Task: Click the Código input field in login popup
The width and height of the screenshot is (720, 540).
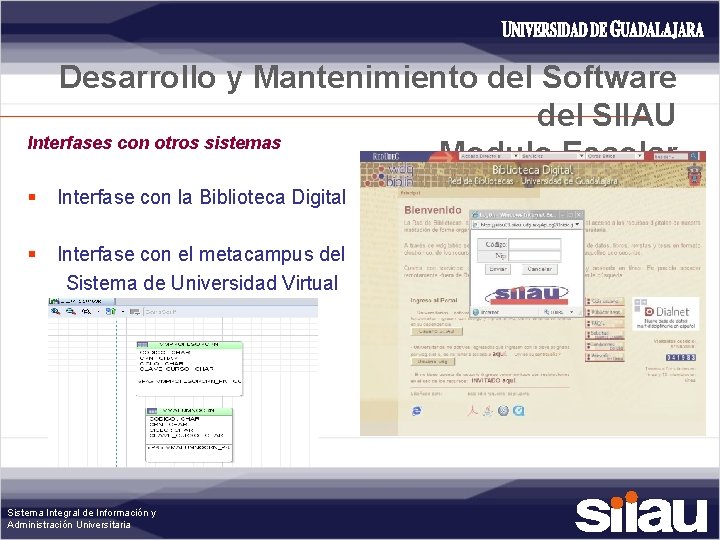Action: pyautogui.click(x=534, y=244)
